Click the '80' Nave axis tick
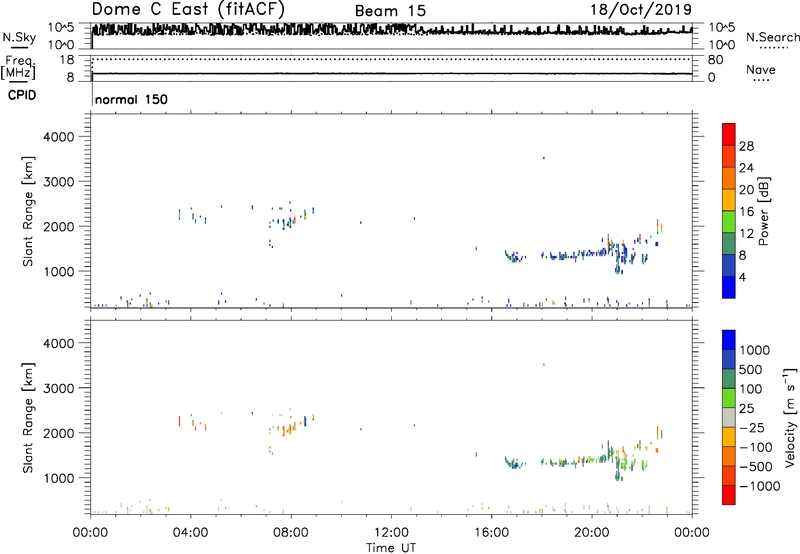The image size is (800, 554). (715, 60)
